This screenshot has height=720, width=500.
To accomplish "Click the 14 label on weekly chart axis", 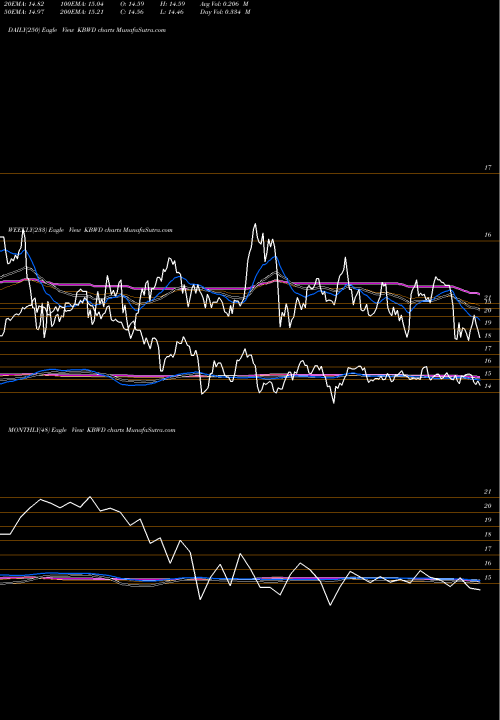I will (x=488, y=386).
